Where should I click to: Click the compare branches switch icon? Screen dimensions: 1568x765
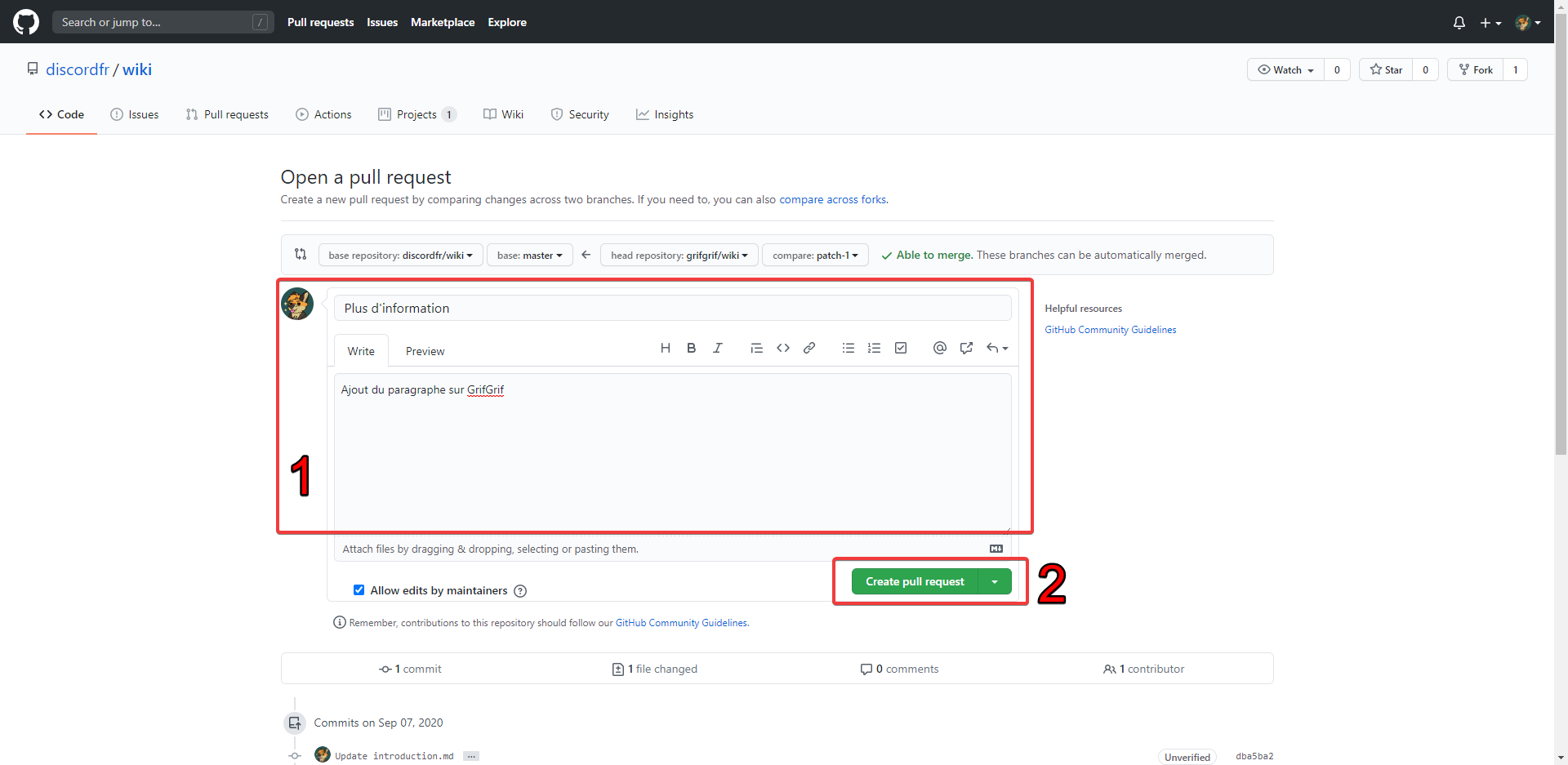pos(301,254)
